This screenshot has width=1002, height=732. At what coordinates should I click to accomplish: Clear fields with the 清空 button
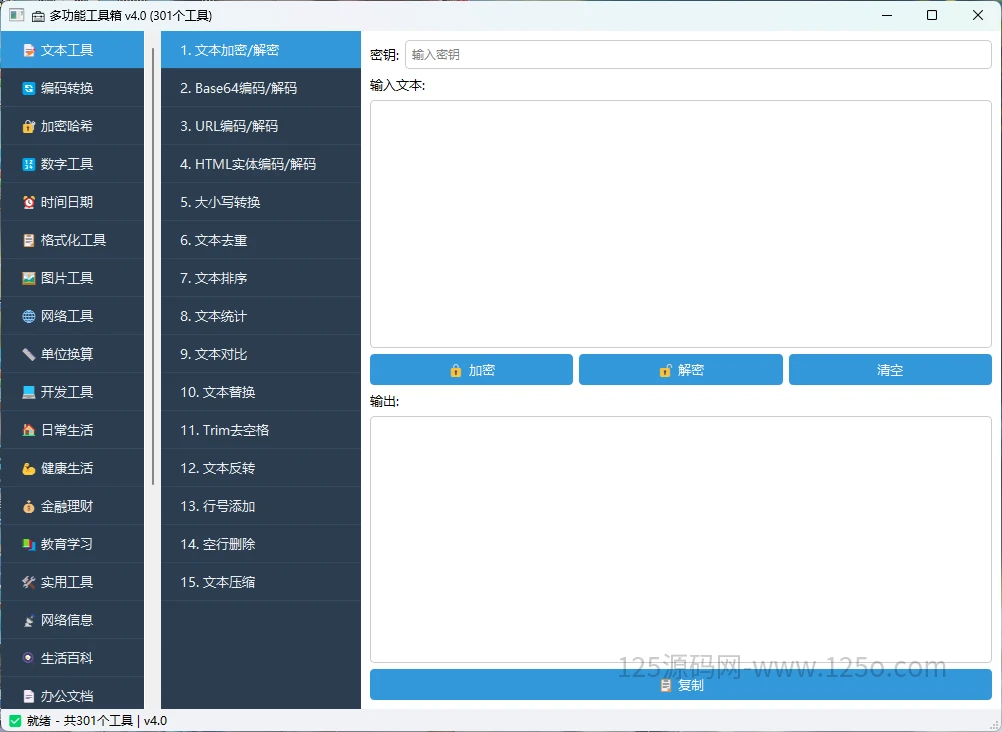[x=890, y=370]
